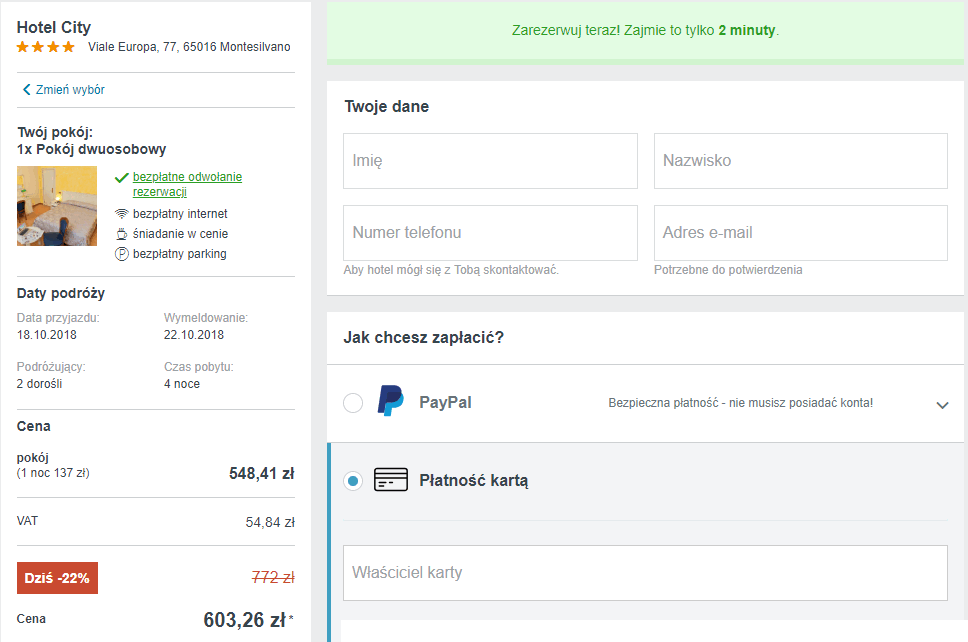Click the free Wi-Fi internet icon
The height and width of the screenshot is (642, 968).
pos(122,214)
